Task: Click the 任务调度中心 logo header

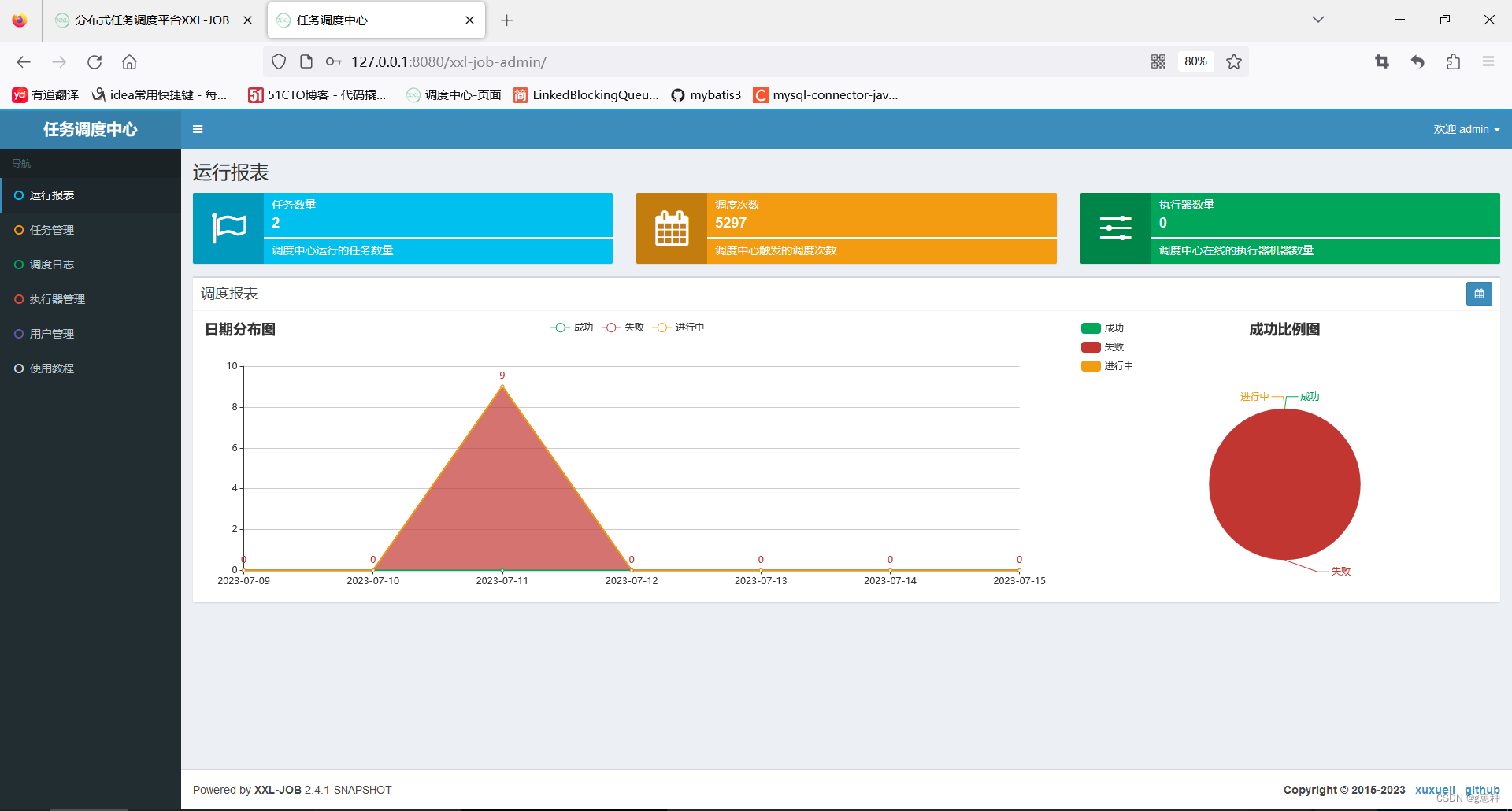Action: click(91, 129)
